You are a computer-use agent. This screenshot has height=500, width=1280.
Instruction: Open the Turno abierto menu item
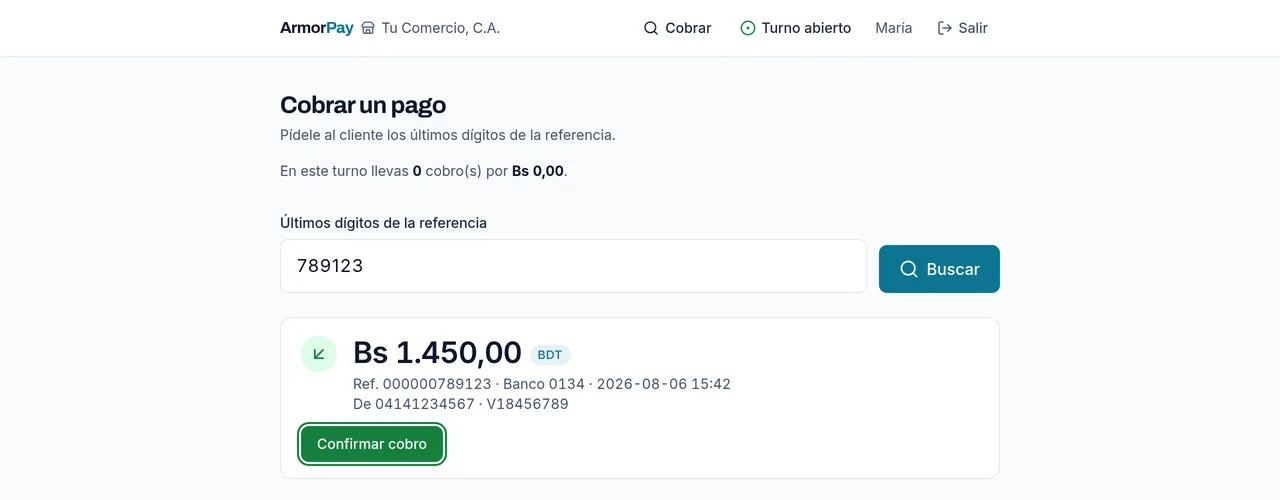coord(796,28)
